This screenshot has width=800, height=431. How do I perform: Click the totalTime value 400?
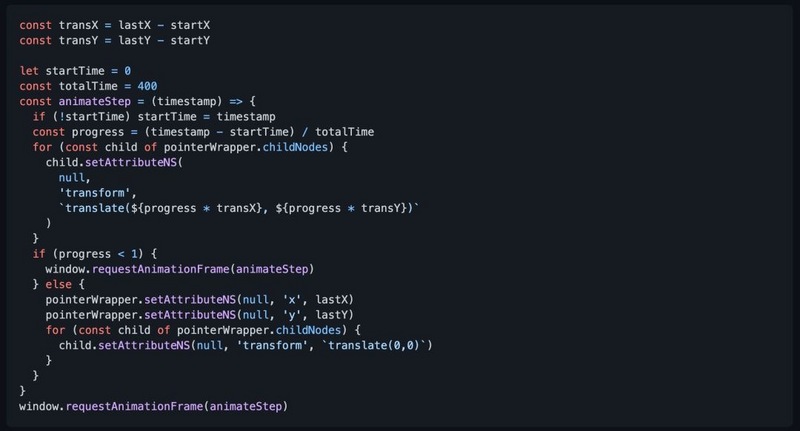(x=147, y=86)
